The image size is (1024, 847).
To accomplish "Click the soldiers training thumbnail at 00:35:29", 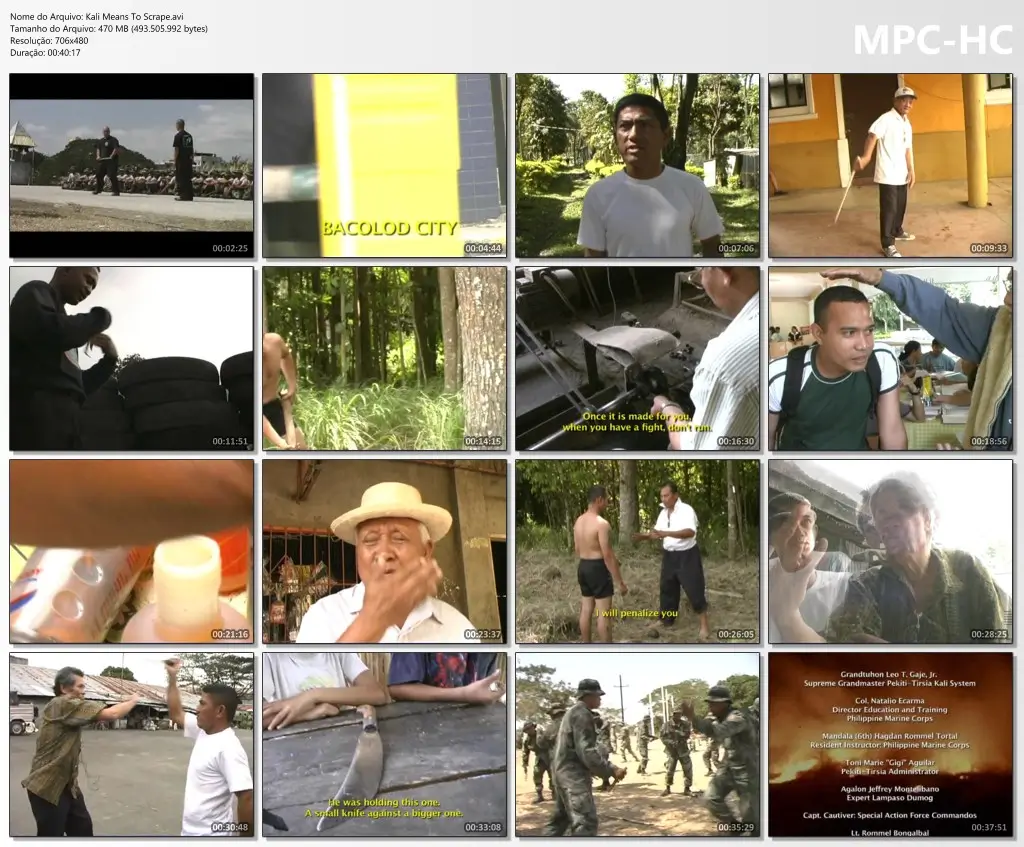I will tap(637, 744).
